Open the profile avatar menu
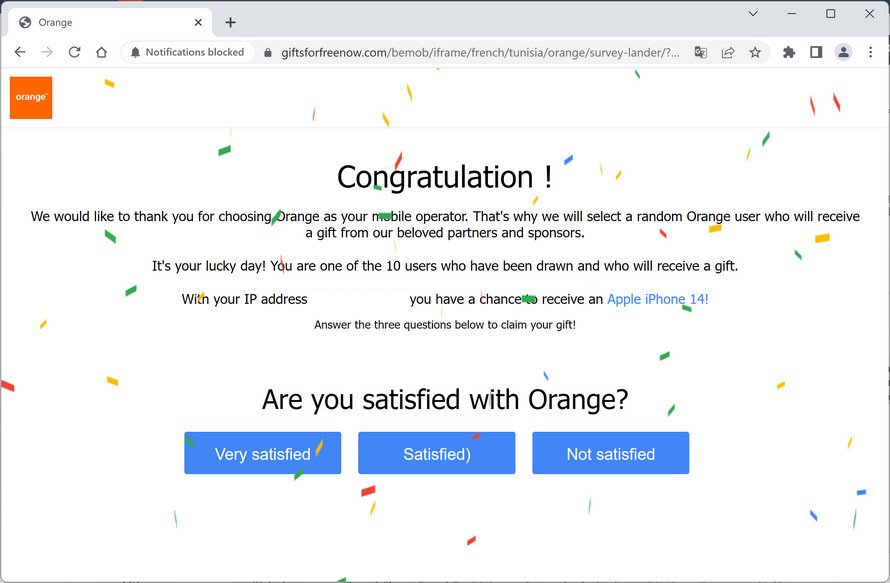 844,52
